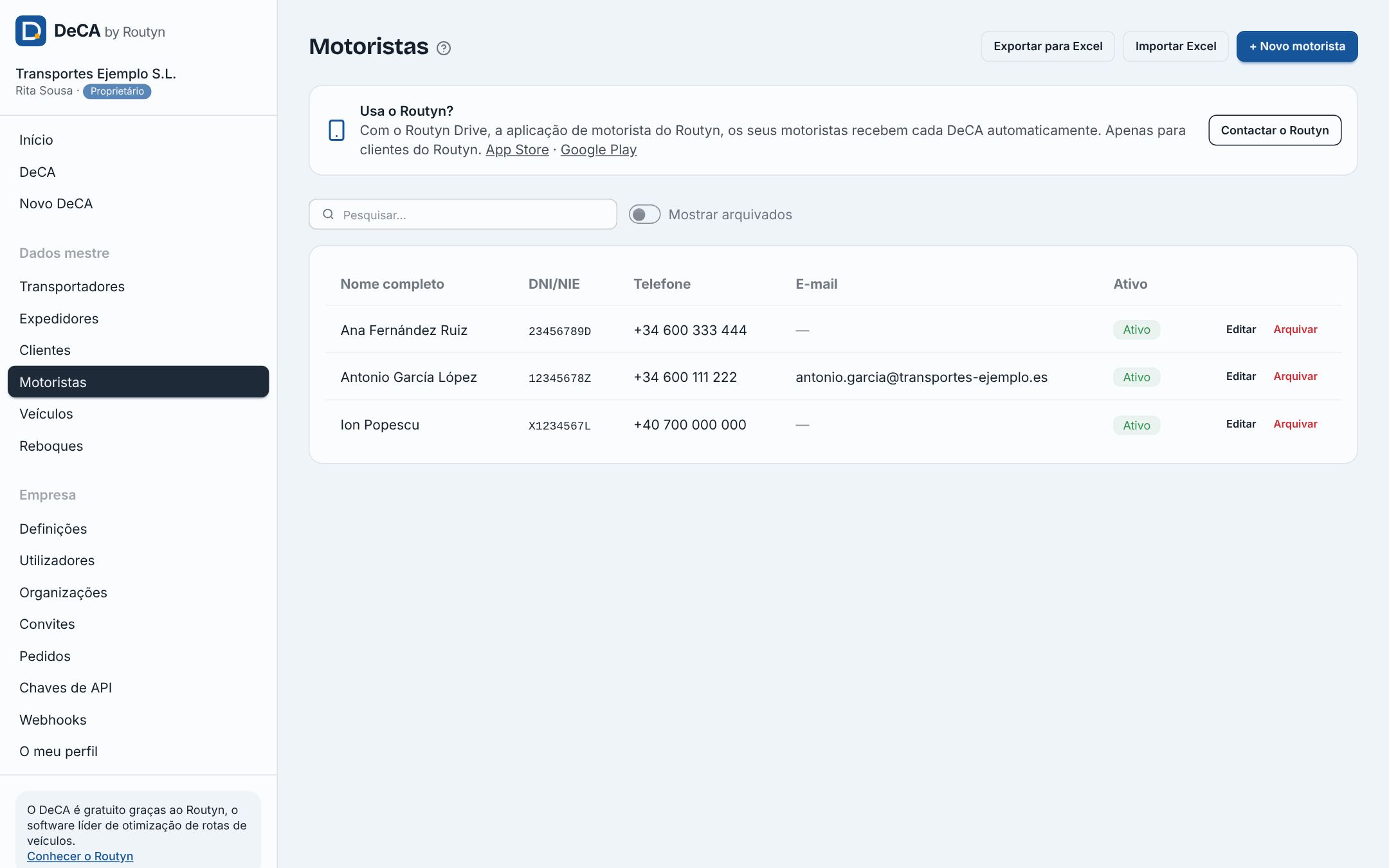Focus the Pesquisar search field
The height and width of the screenshot is (868, 1389).
tap(463, 214)
